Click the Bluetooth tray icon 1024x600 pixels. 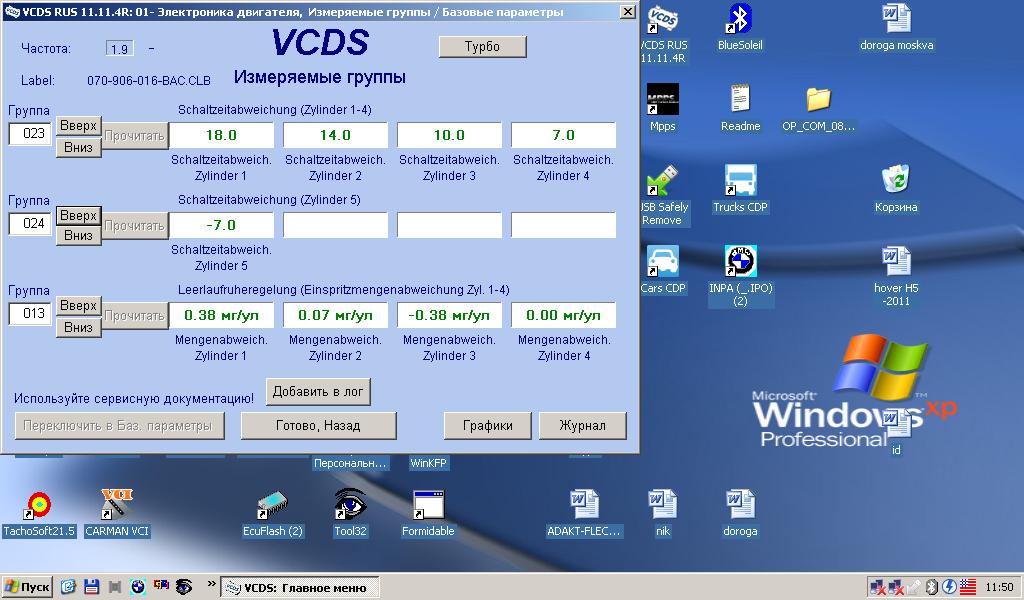tap(932, 587)
